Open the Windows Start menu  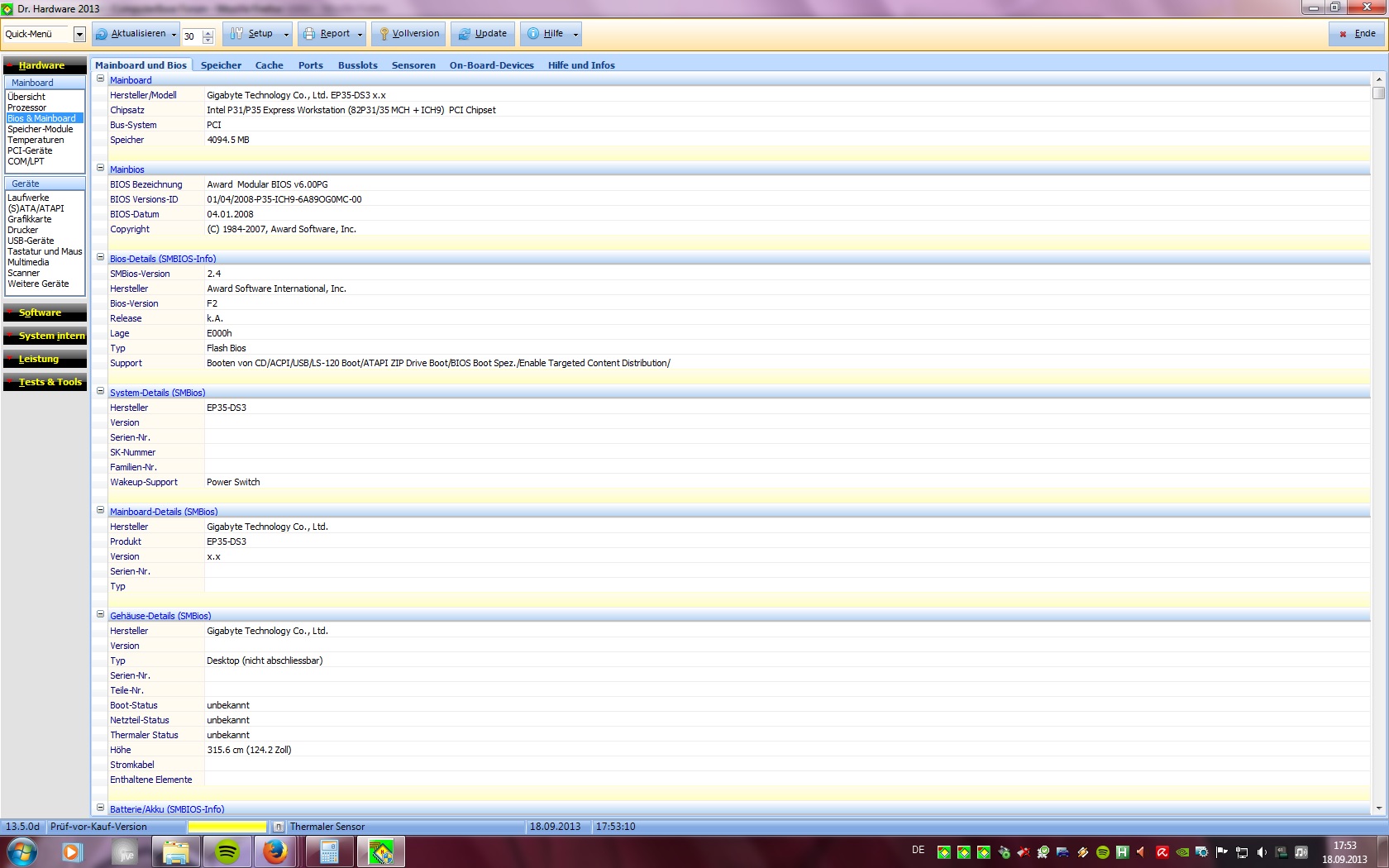(22, 851)
